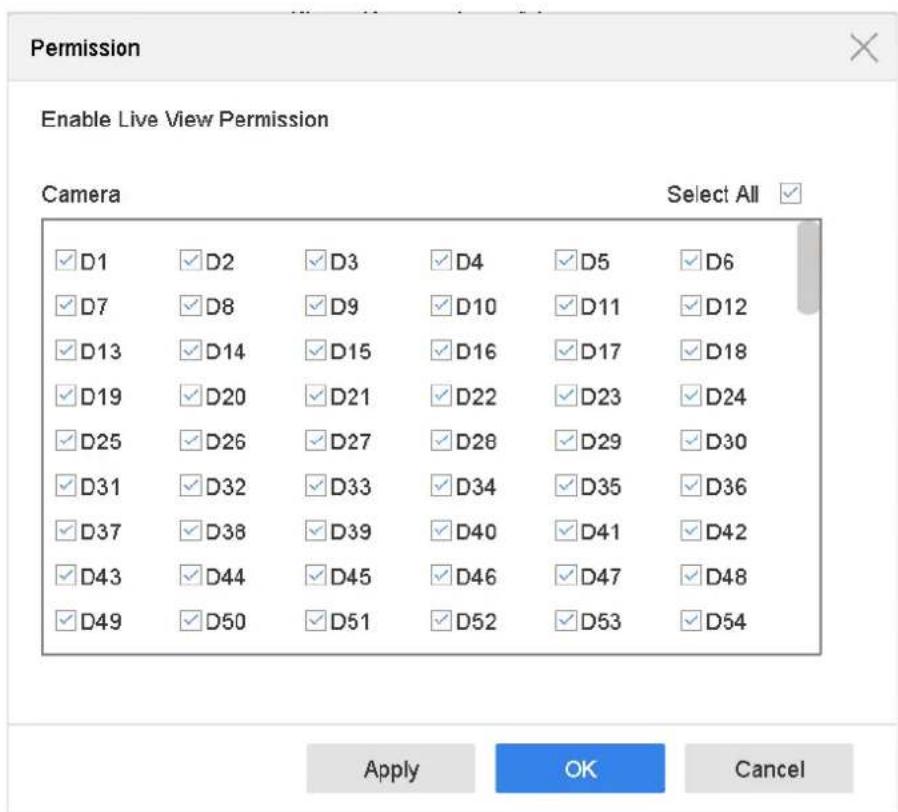Toggle the D46 camera box
898x812 pixels.
441,576
